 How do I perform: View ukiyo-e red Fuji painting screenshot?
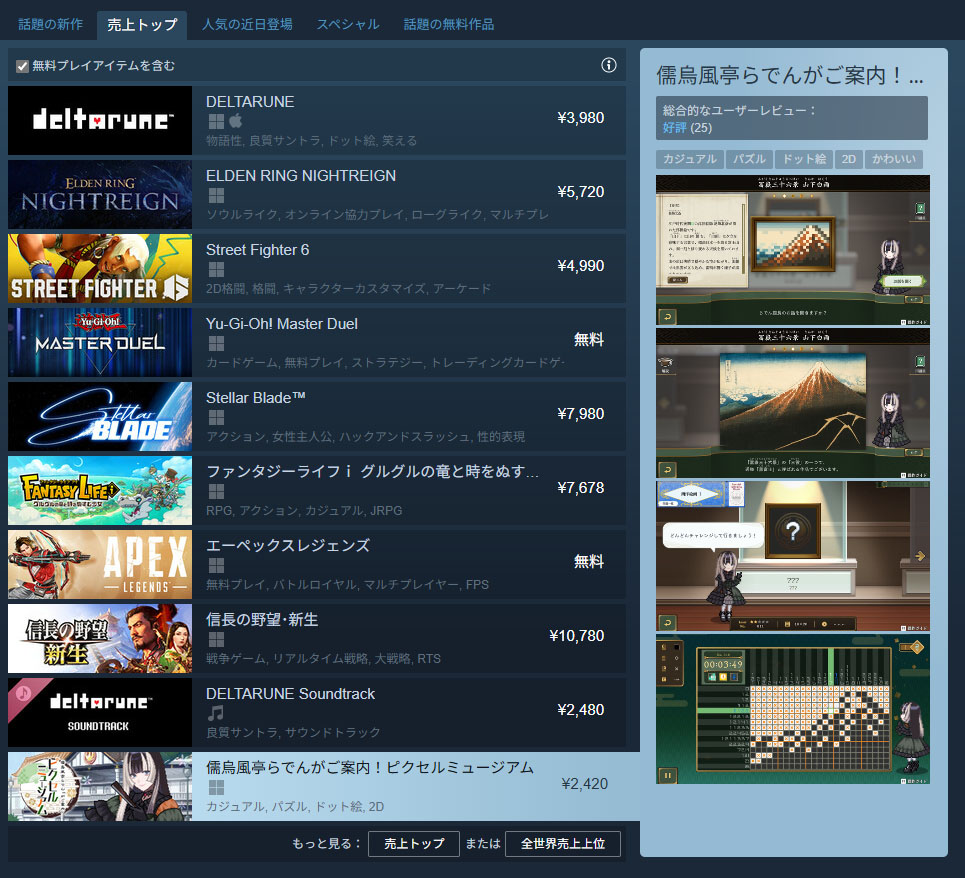[x=793, y=403]
